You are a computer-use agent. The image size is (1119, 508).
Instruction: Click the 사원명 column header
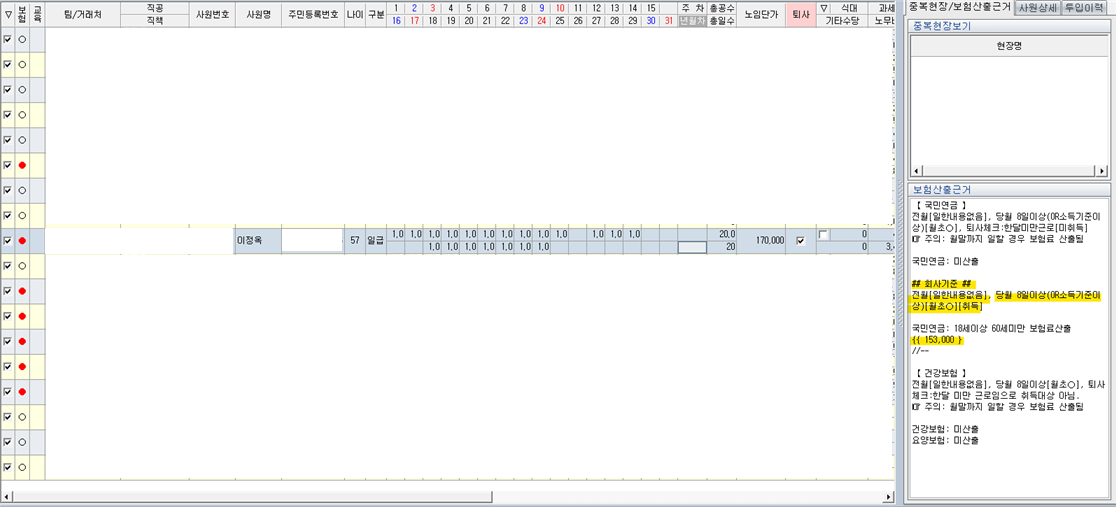point(257,13)
